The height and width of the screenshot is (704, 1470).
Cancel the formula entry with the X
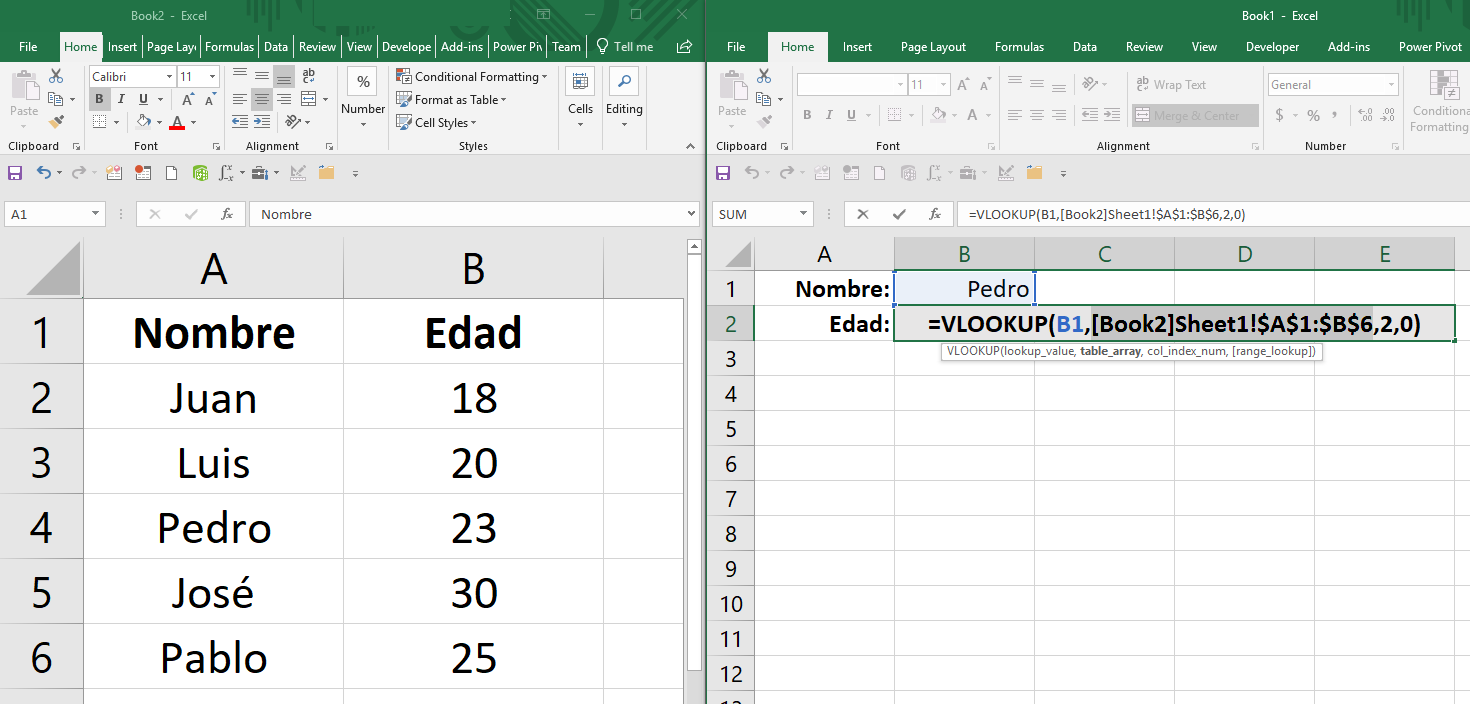point(863,214)
